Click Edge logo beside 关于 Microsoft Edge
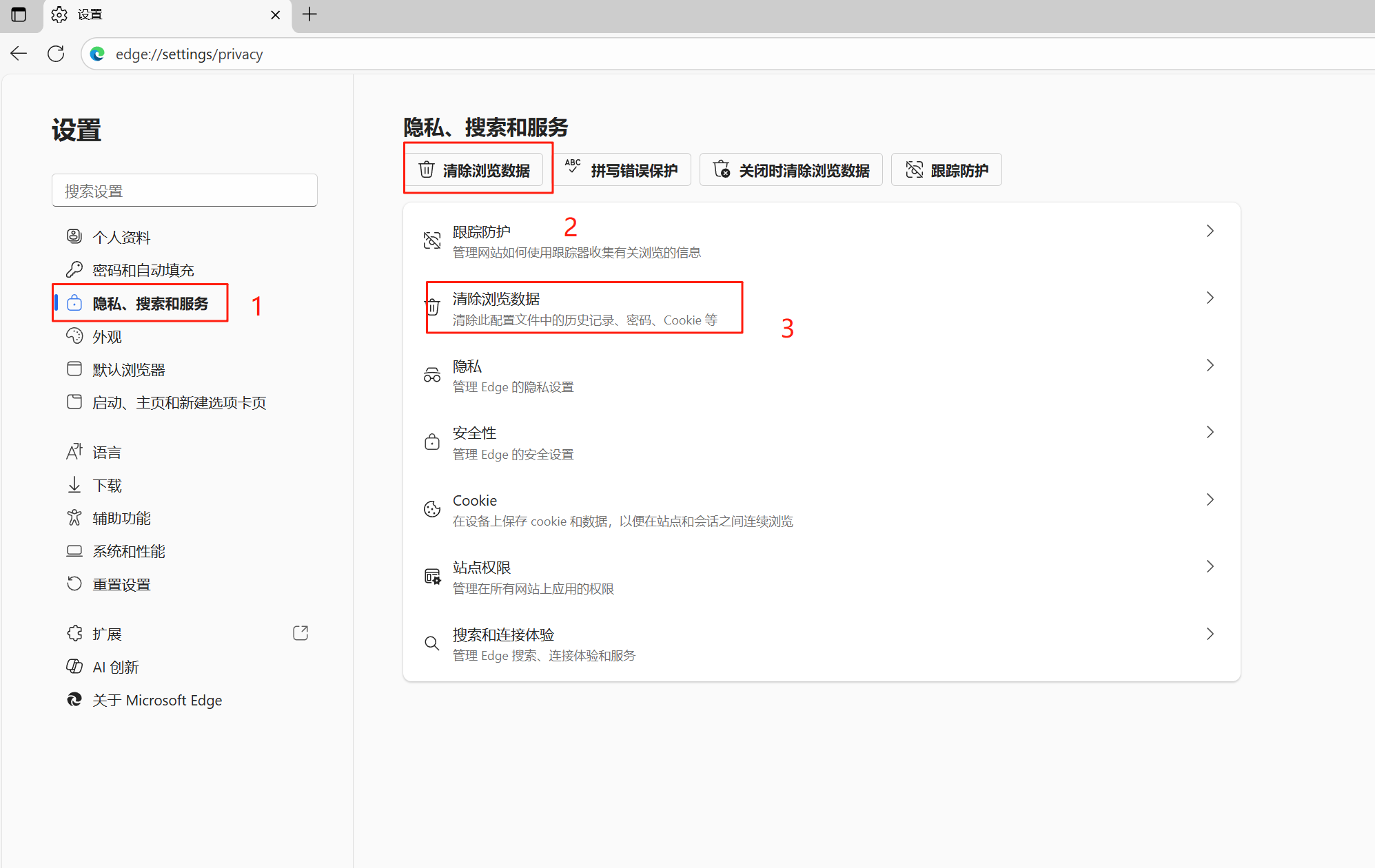The width and height of the screenshot is (1375, 868). [x=74, y=700]
